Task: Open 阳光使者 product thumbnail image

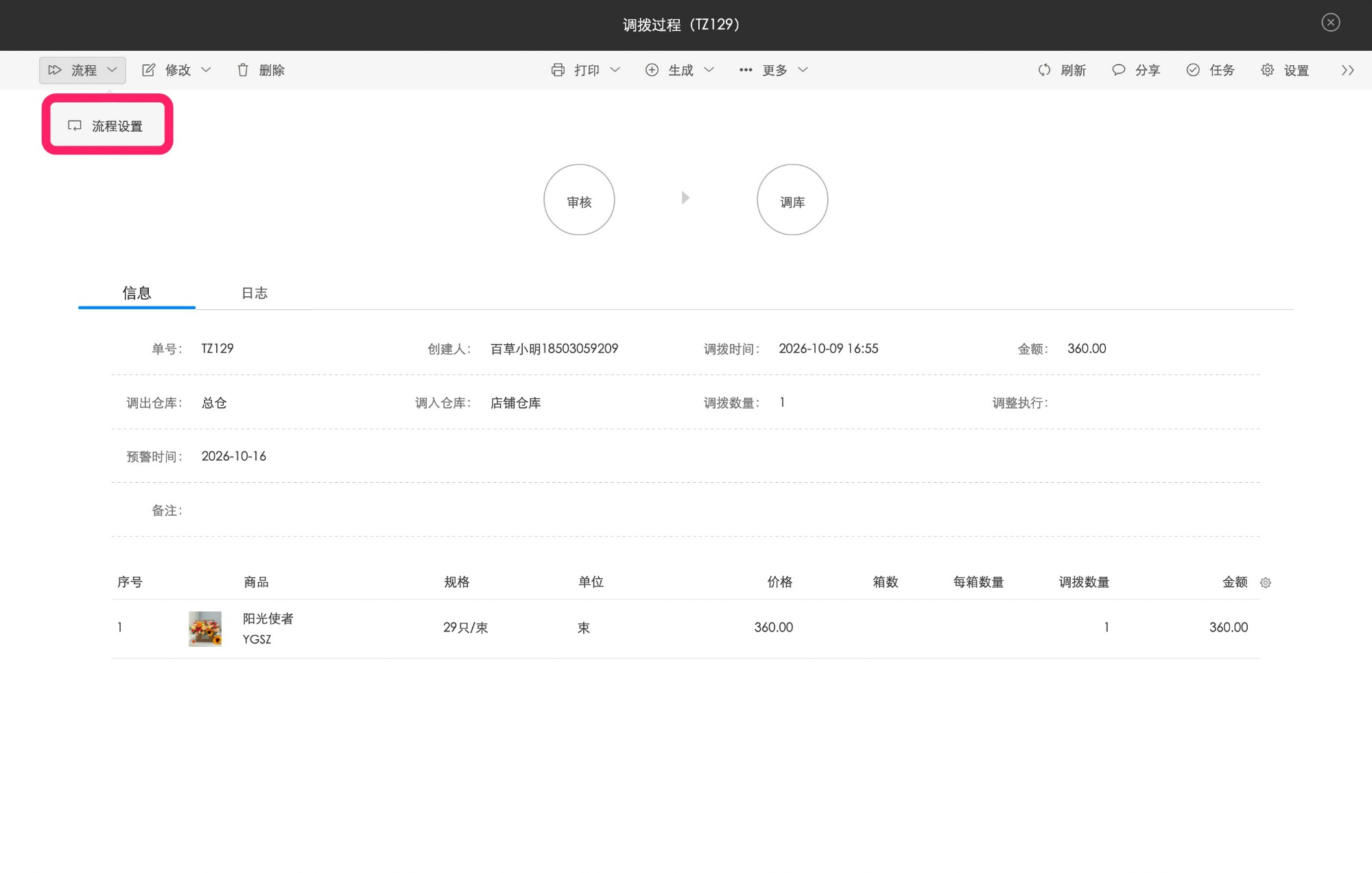Action: click(205, 629)
